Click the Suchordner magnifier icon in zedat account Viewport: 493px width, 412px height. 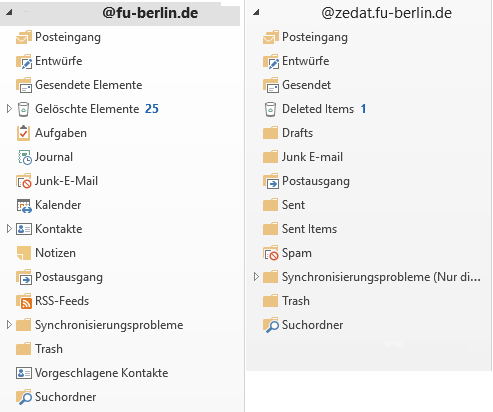(x=271, y=325)
